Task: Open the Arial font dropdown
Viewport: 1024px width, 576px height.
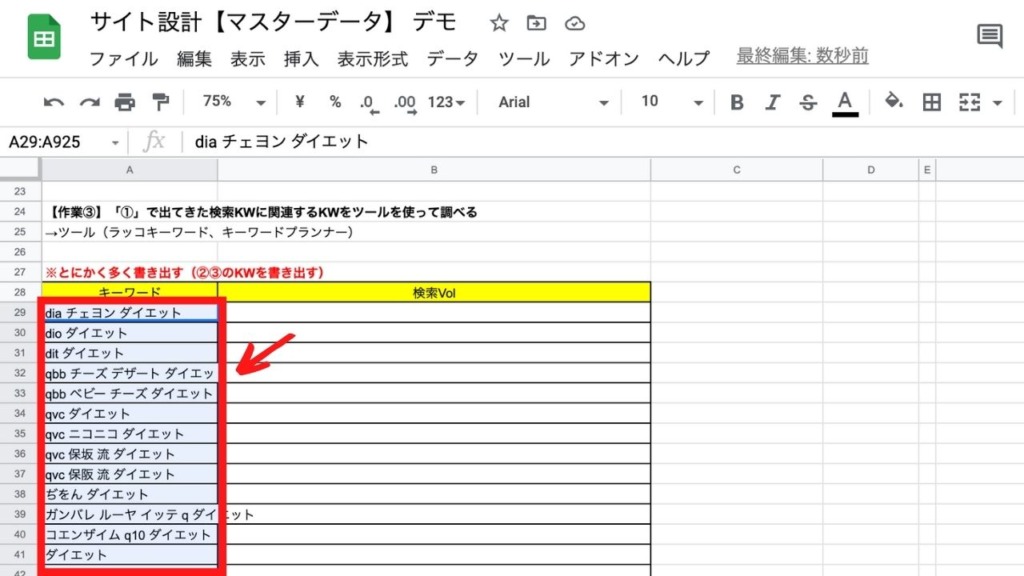Action: (552, 103)
